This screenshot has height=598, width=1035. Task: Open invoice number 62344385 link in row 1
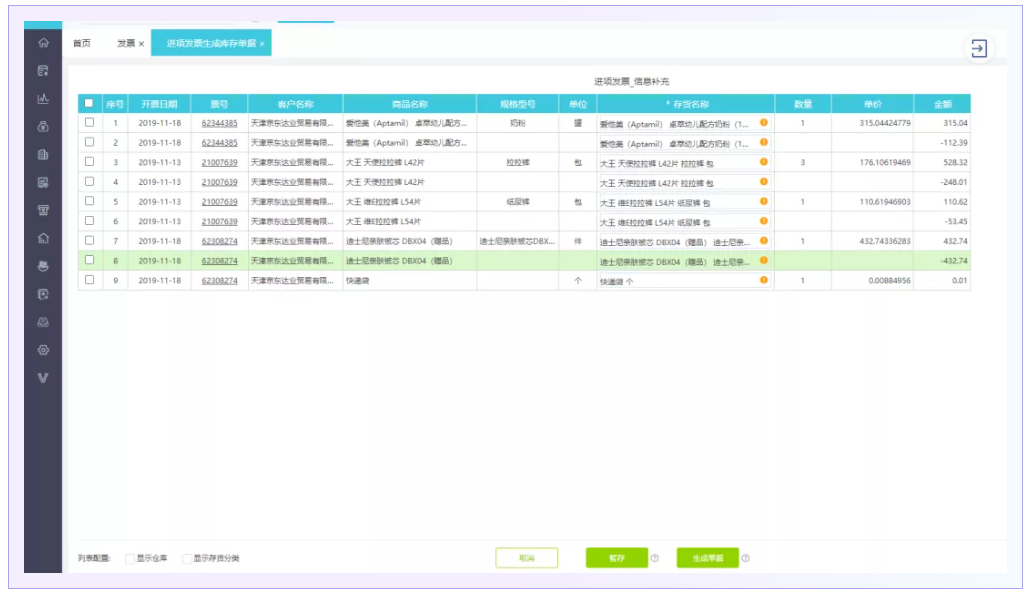219,123
